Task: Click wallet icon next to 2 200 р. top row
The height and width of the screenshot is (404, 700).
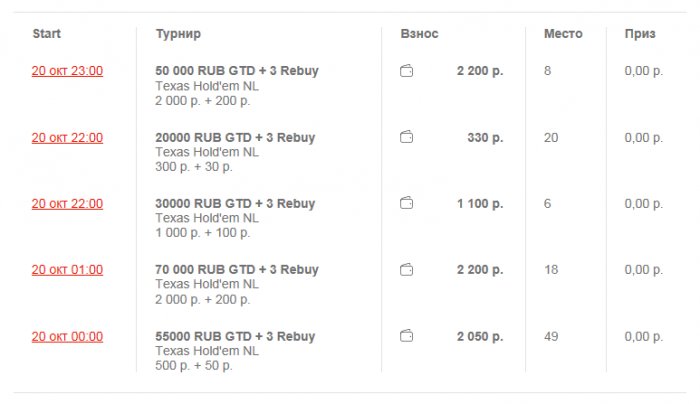Action: (x=406, y=71)
